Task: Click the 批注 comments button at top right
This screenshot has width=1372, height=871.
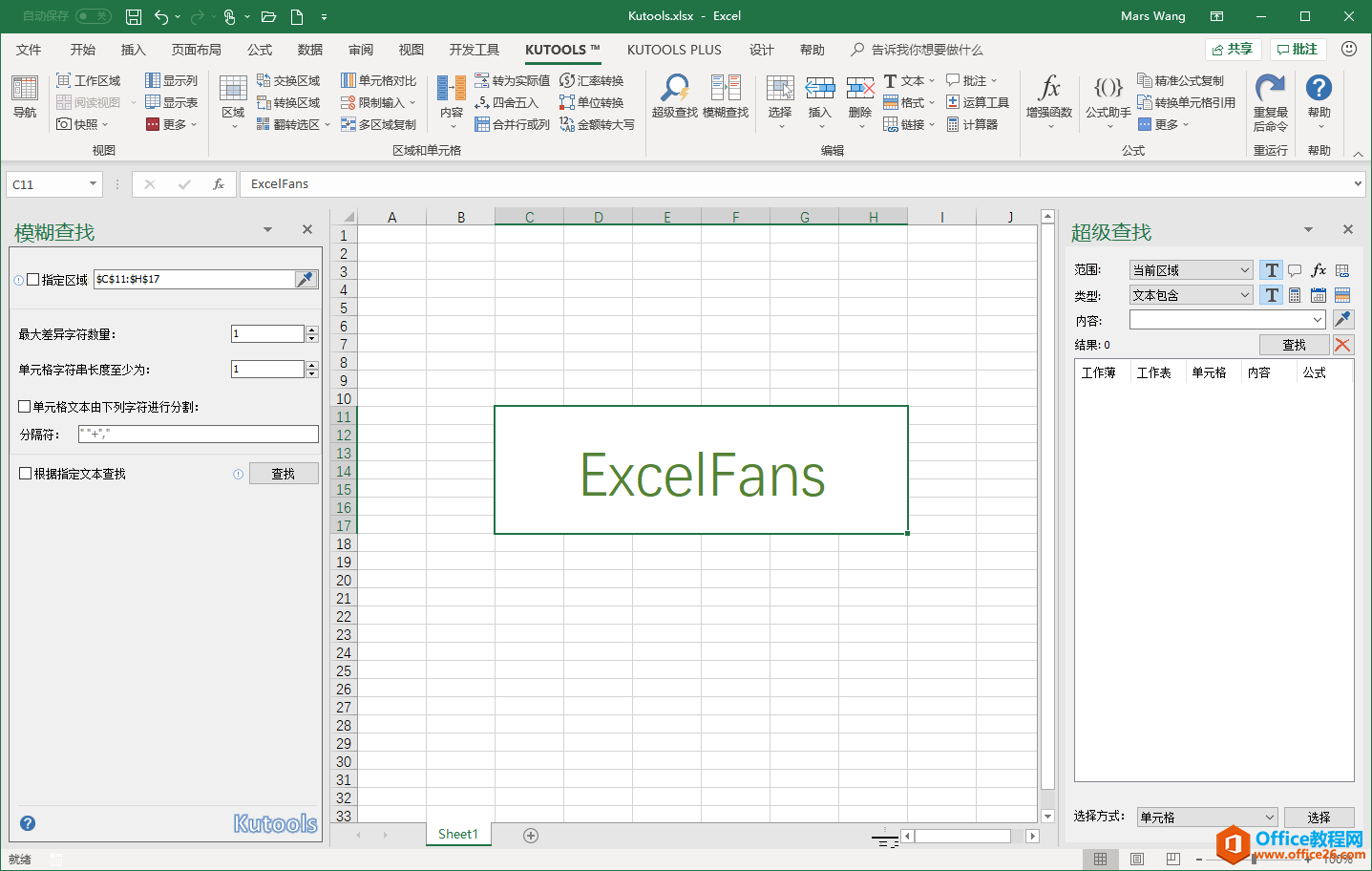Action: (1298, 49)
